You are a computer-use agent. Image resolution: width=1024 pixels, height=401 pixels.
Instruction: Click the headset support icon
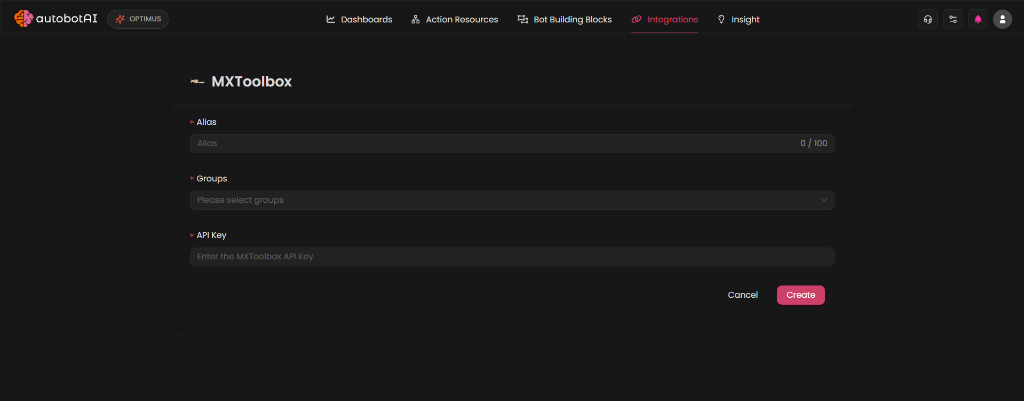pyautogui.click(x=927, y=19)
